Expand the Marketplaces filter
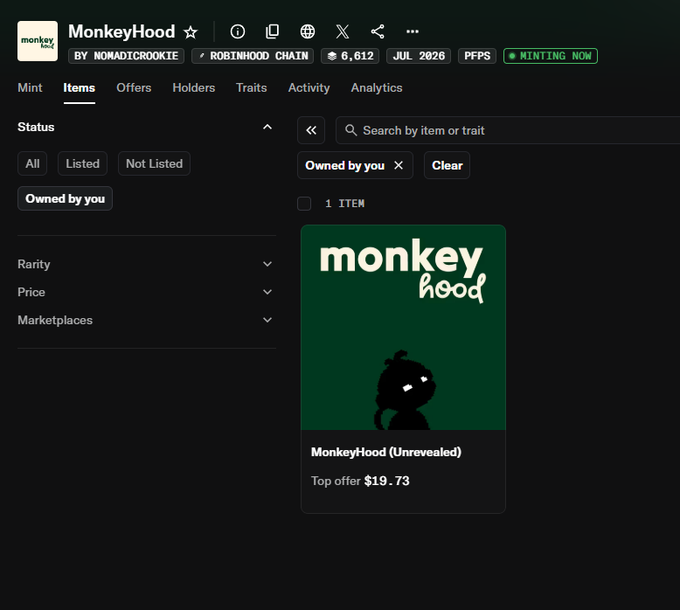 (x=147, y=320)
